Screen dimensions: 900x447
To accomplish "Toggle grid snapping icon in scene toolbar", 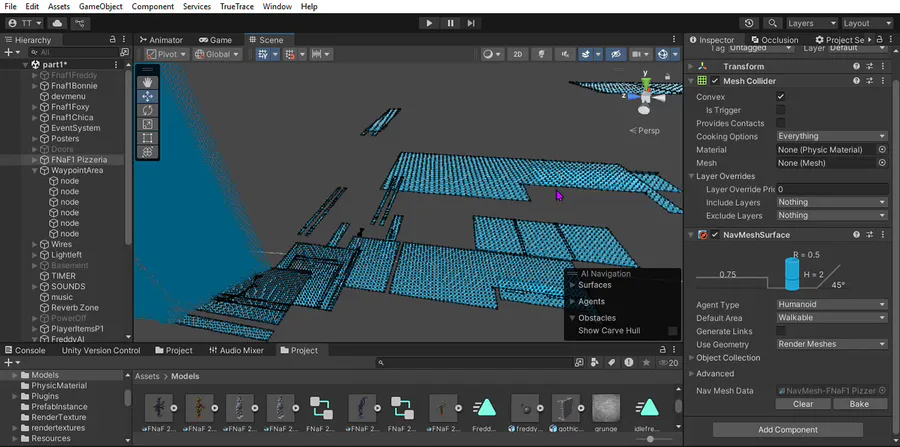I will [x=263, y=54].
